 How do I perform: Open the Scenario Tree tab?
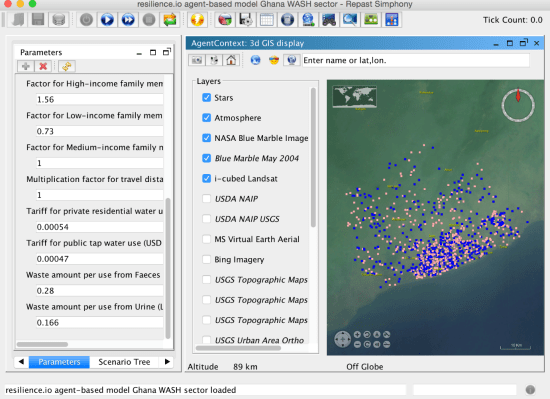coord(124,362)
